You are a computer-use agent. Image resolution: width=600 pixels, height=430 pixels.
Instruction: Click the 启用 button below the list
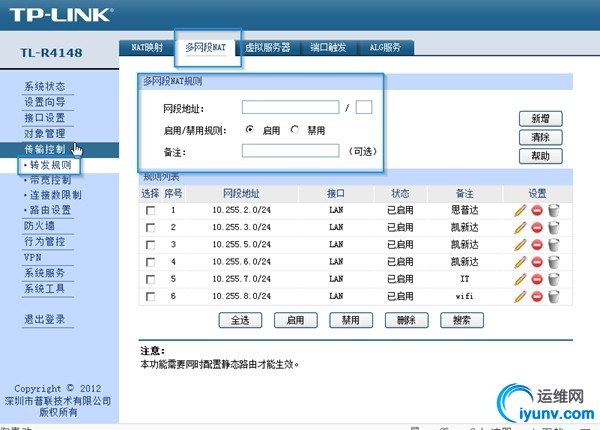coord(296,320)
